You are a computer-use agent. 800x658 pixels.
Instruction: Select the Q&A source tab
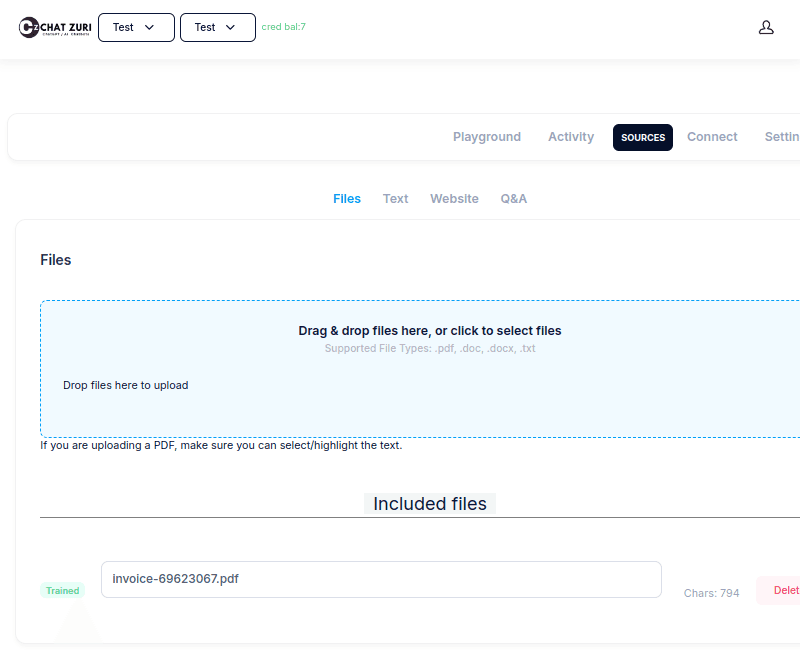pos(513,198)
